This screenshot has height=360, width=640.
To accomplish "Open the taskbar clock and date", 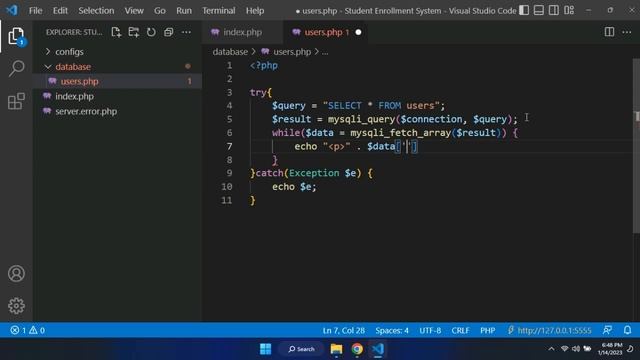I will pyautogui.click(x=611, y=349).
